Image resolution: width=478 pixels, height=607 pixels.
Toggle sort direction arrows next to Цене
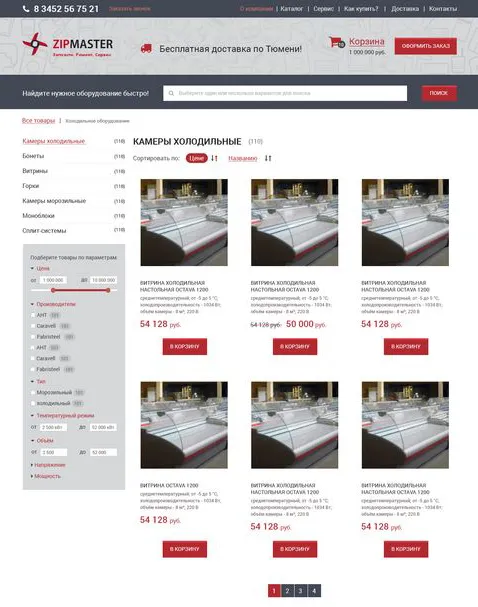click(x=214, y=158)
